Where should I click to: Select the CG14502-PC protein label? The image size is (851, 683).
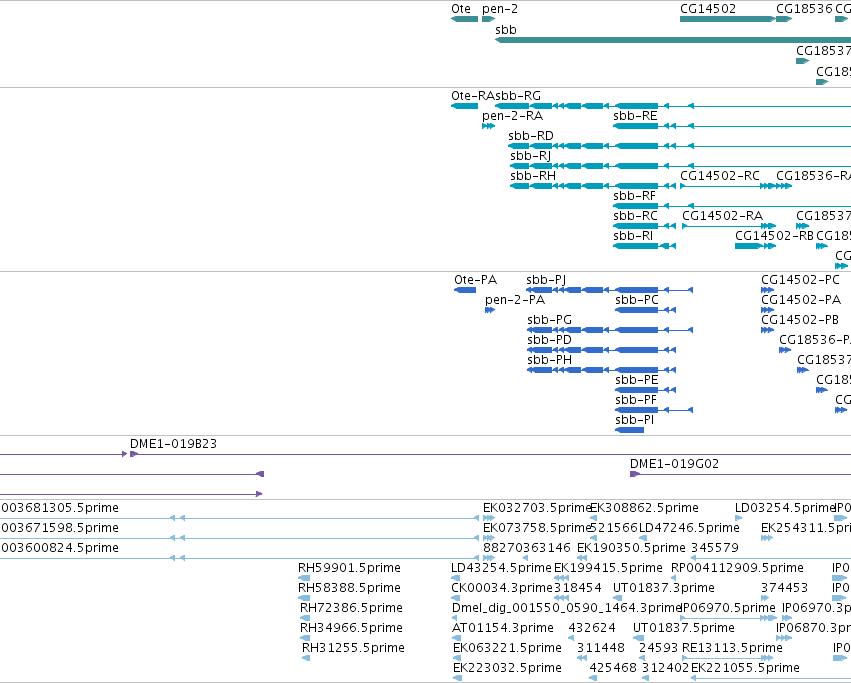800,280
